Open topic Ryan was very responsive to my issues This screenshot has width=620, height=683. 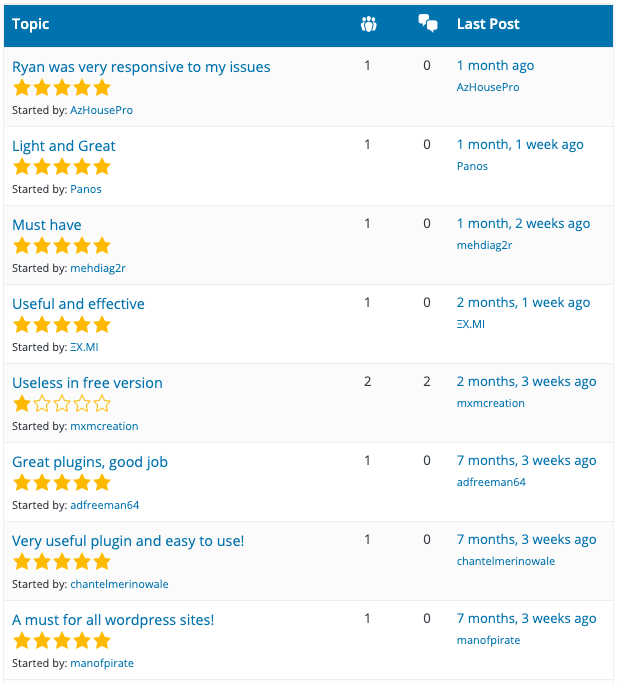pyautogui.click(x=141, y=67)
